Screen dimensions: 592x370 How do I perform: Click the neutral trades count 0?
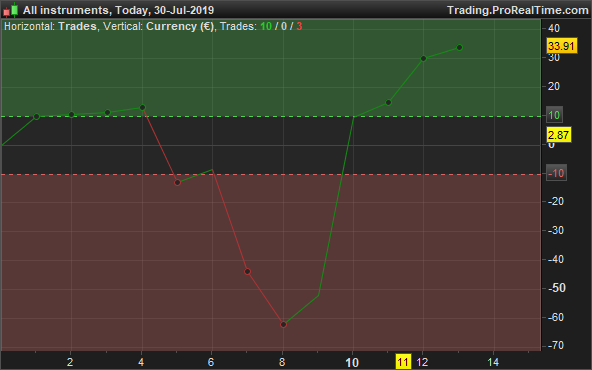pos(283,26)
